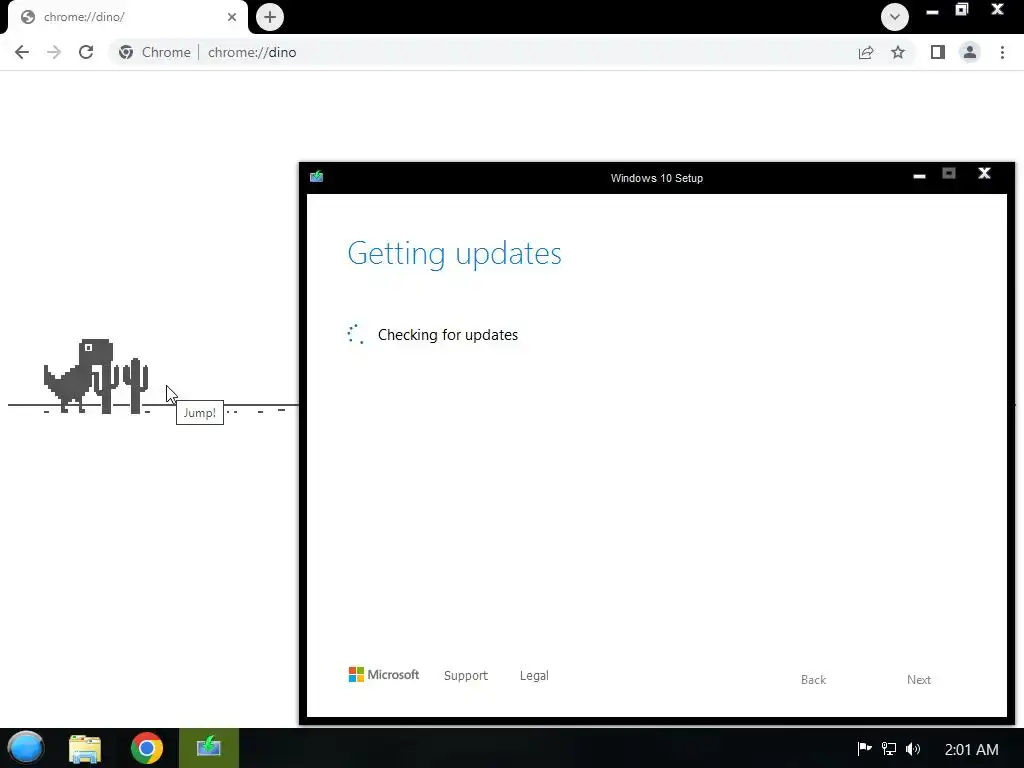
Task: Minimize the Windows 10 Setup window
Action: click(920, 174)
